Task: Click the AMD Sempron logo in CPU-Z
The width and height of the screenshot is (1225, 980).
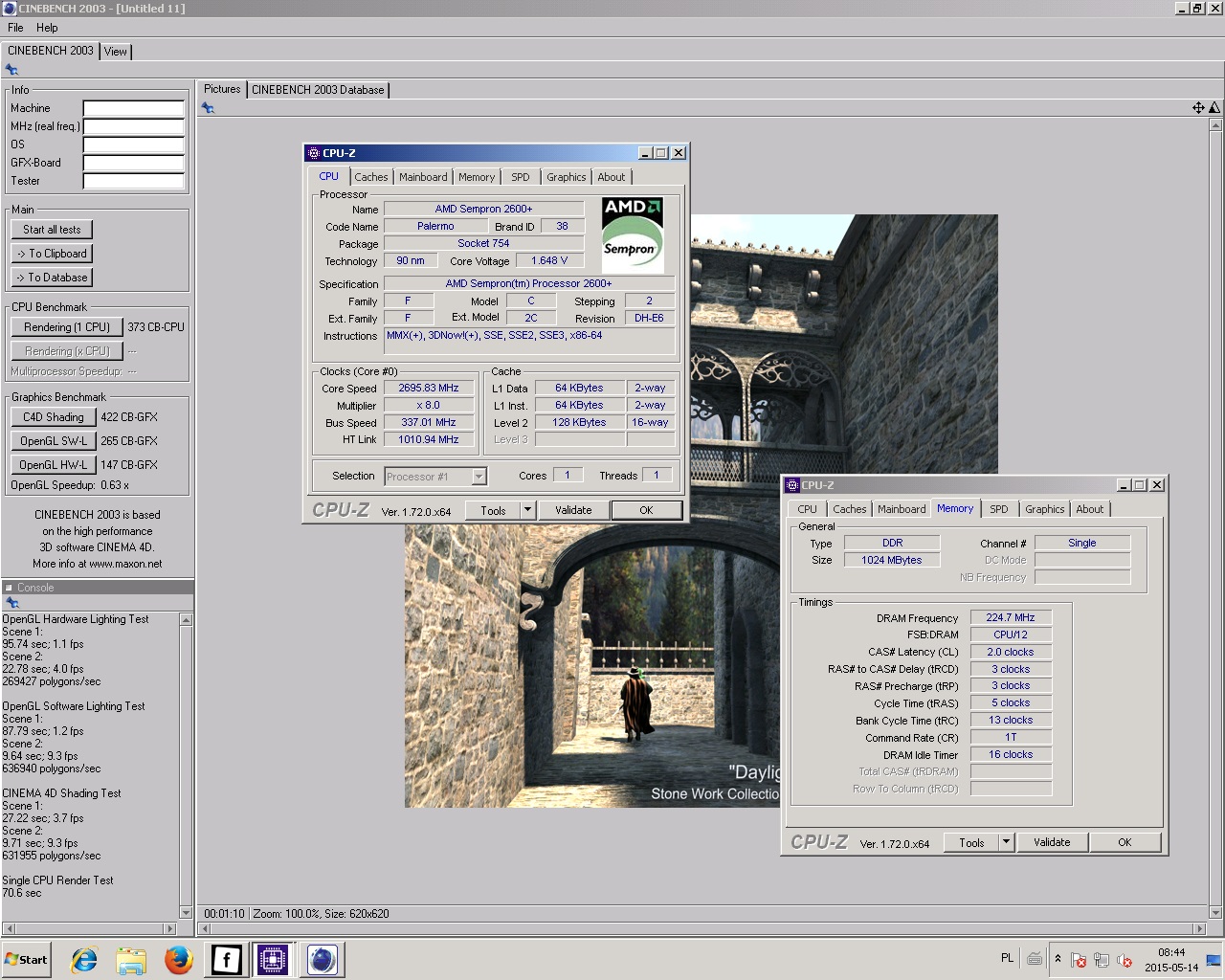Action: coord(633,234)
